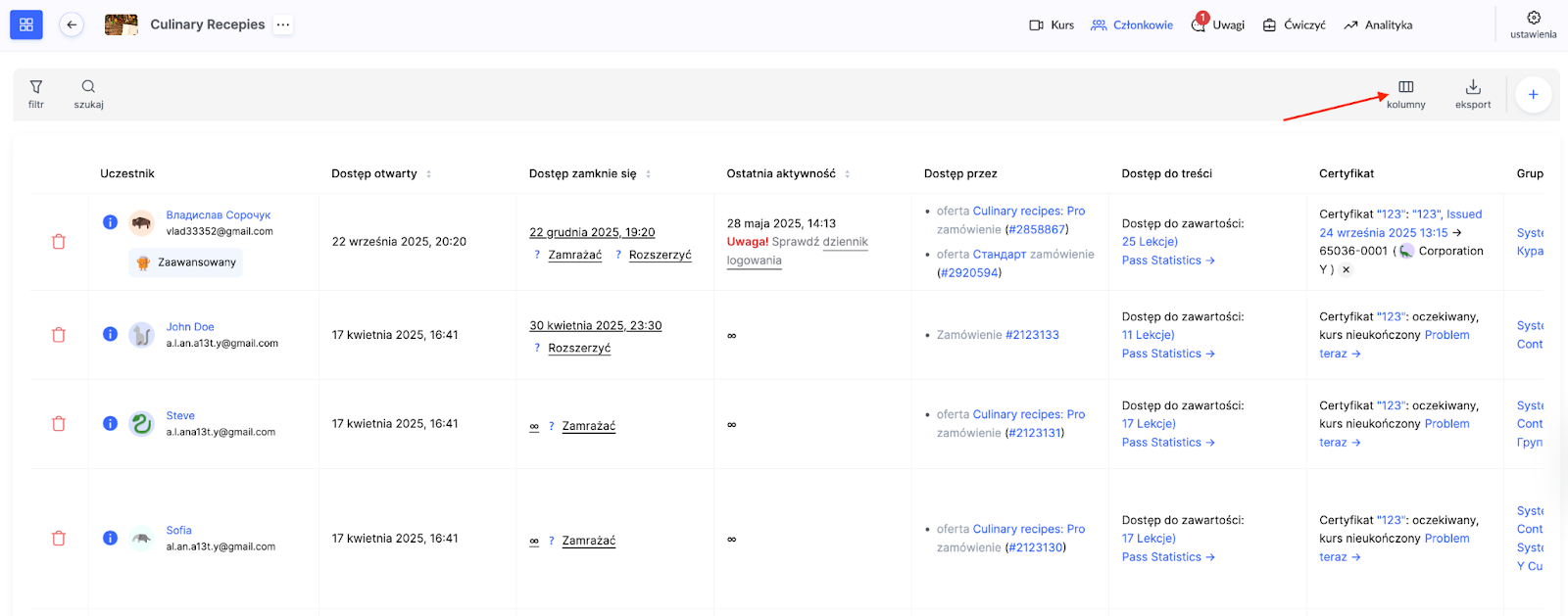Sort by Dostęp zamknie się column

pyautogui.click(x=648, y=174)
